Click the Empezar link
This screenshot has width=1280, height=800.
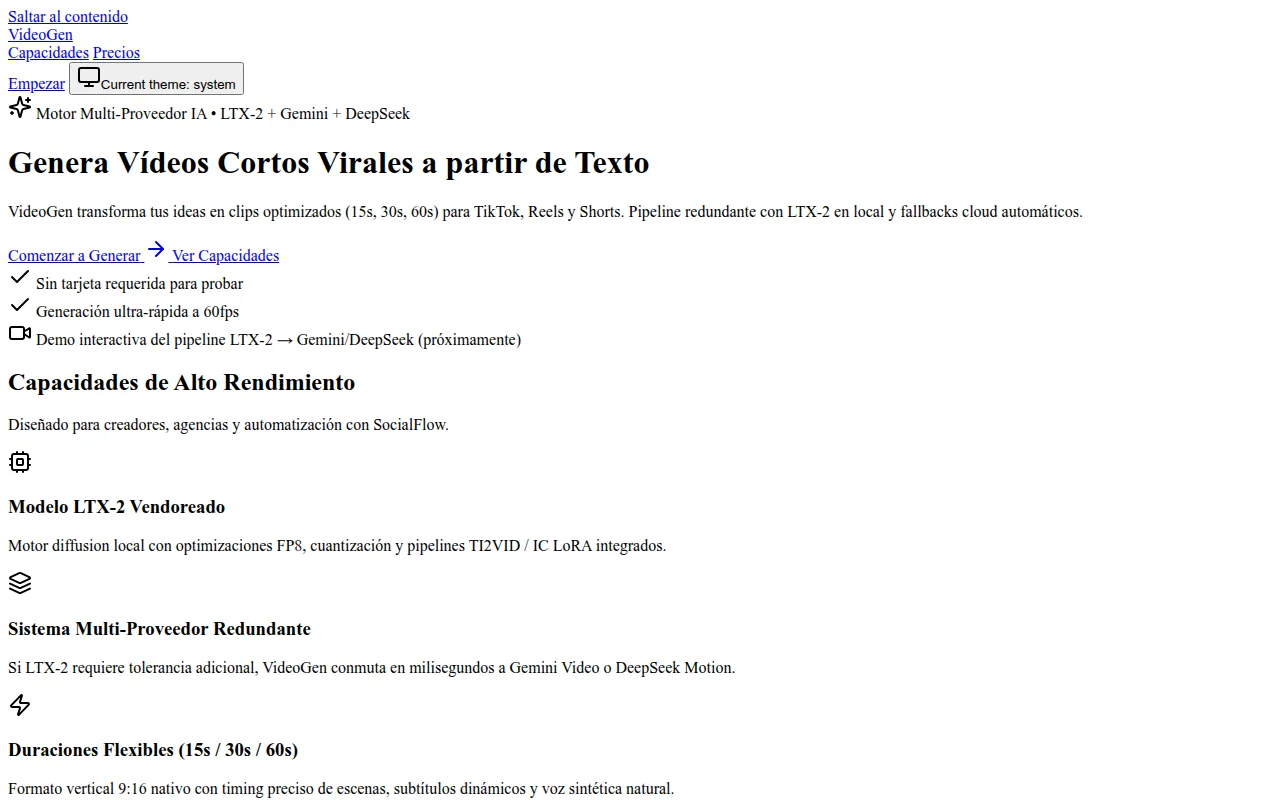[36, 84]
